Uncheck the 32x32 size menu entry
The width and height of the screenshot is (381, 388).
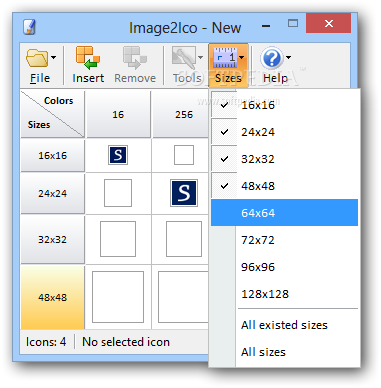[284, 159]
